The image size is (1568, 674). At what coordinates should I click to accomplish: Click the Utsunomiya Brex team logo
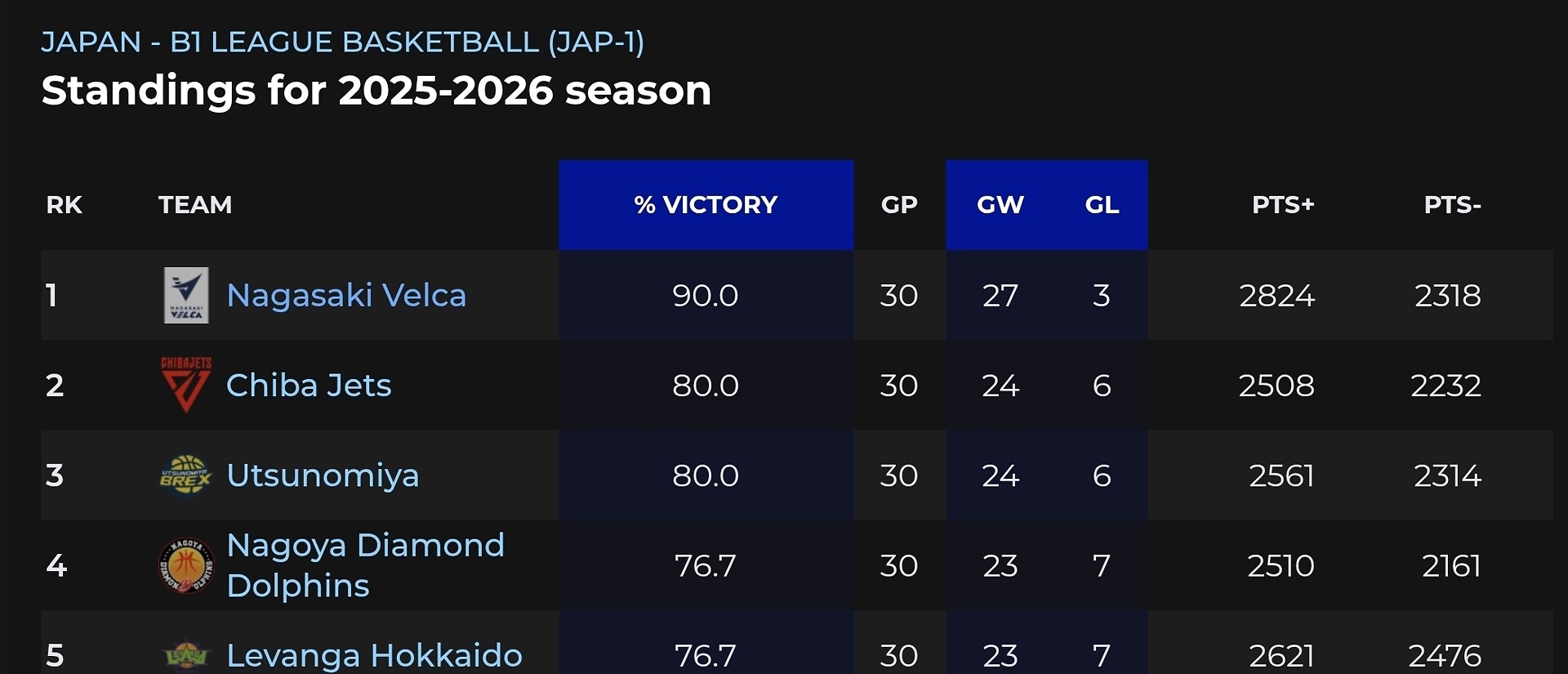(186, 475)
